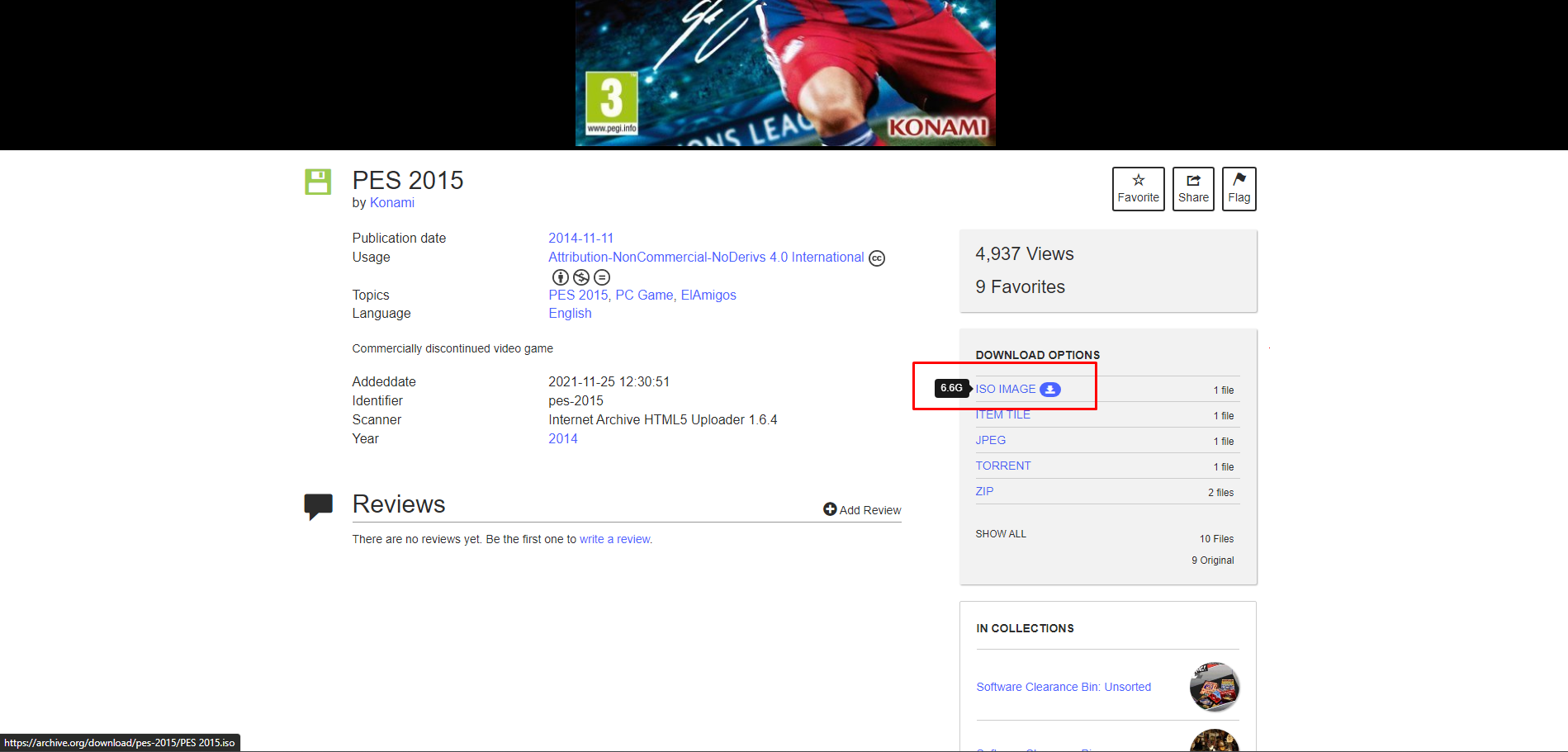Viewport: 1568px width, 752px height.
Task: Click the Addeddate value 2021-11-25 12:30:51
Action: tap(609, 382)
